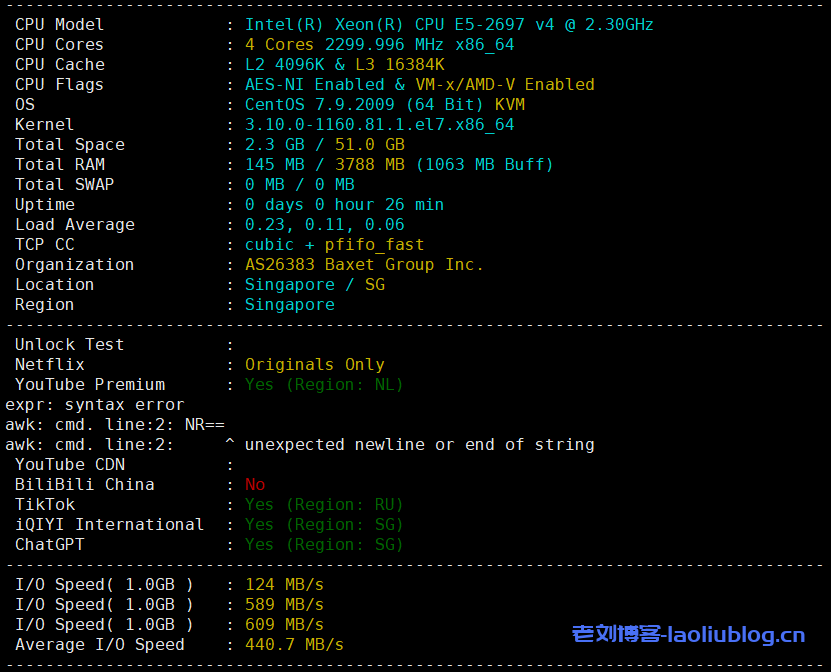Click the red "No" for BiliBili China
831x672 pixels.
pyautogui.click(x=255, y=484)
